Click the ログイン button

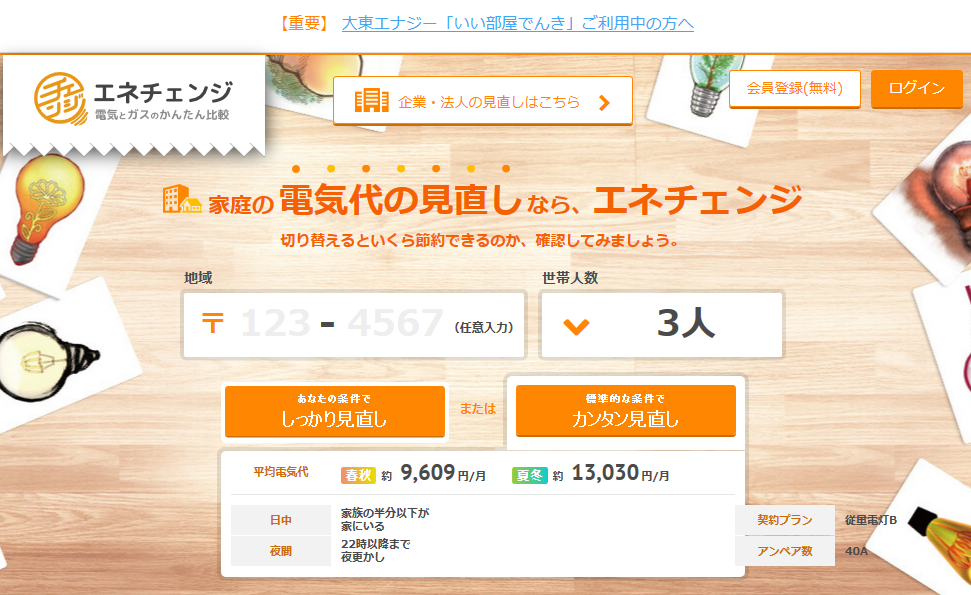917,89
